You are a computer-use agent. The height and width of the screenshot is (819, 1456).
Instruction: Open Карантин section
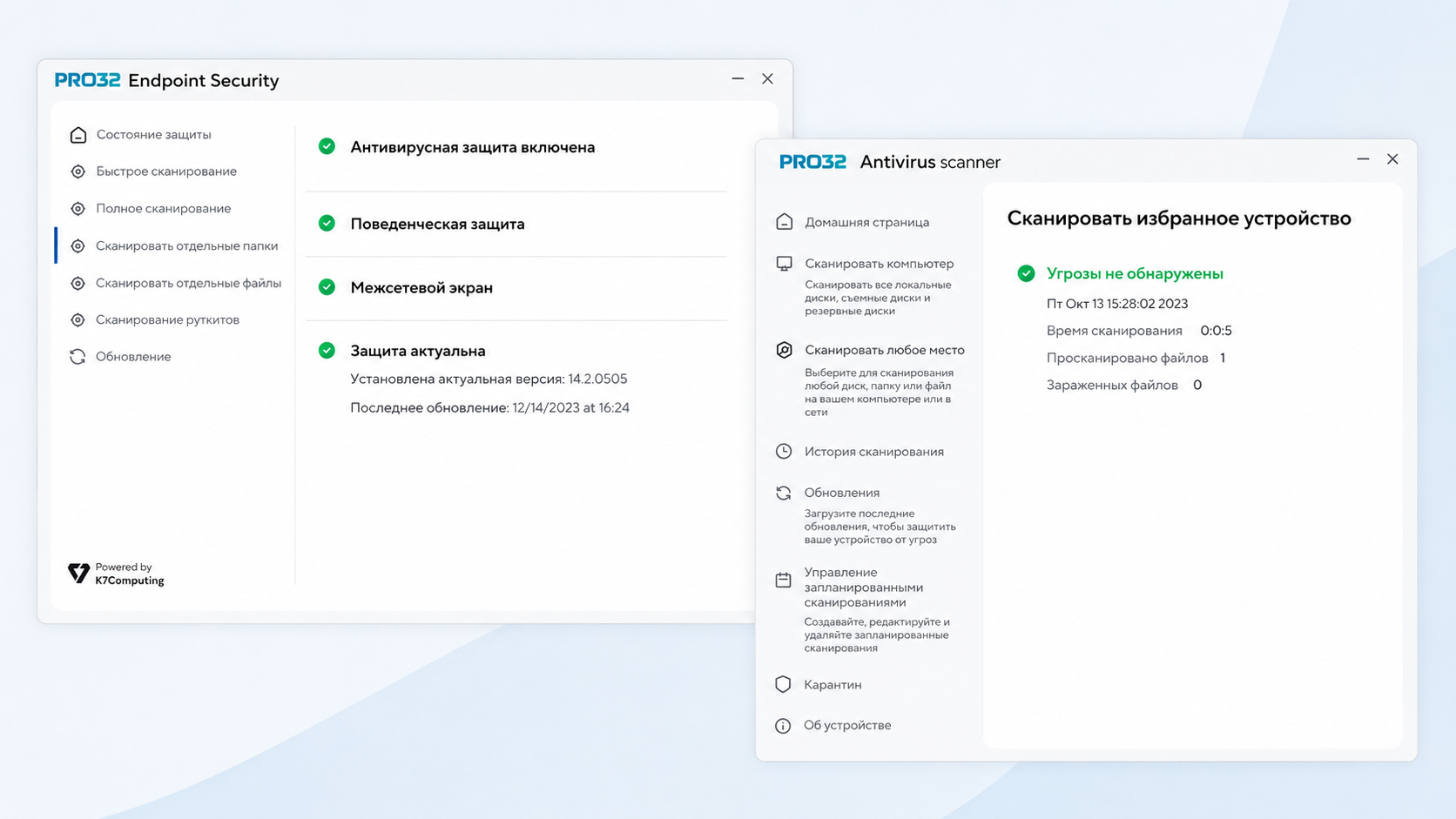(833, 685)
